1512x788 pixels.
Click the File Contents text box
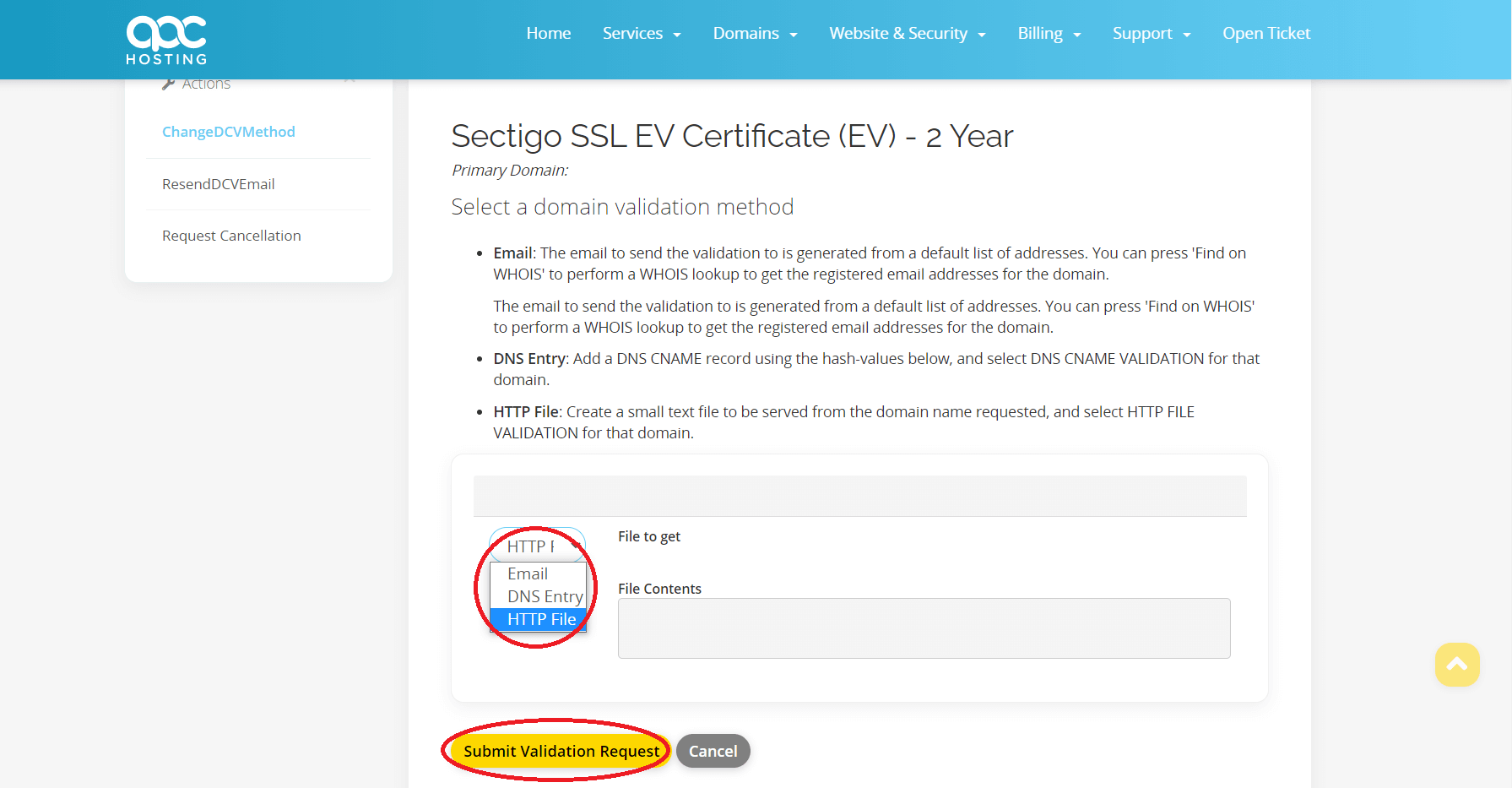pyautogui.click(x=924, y=628)
